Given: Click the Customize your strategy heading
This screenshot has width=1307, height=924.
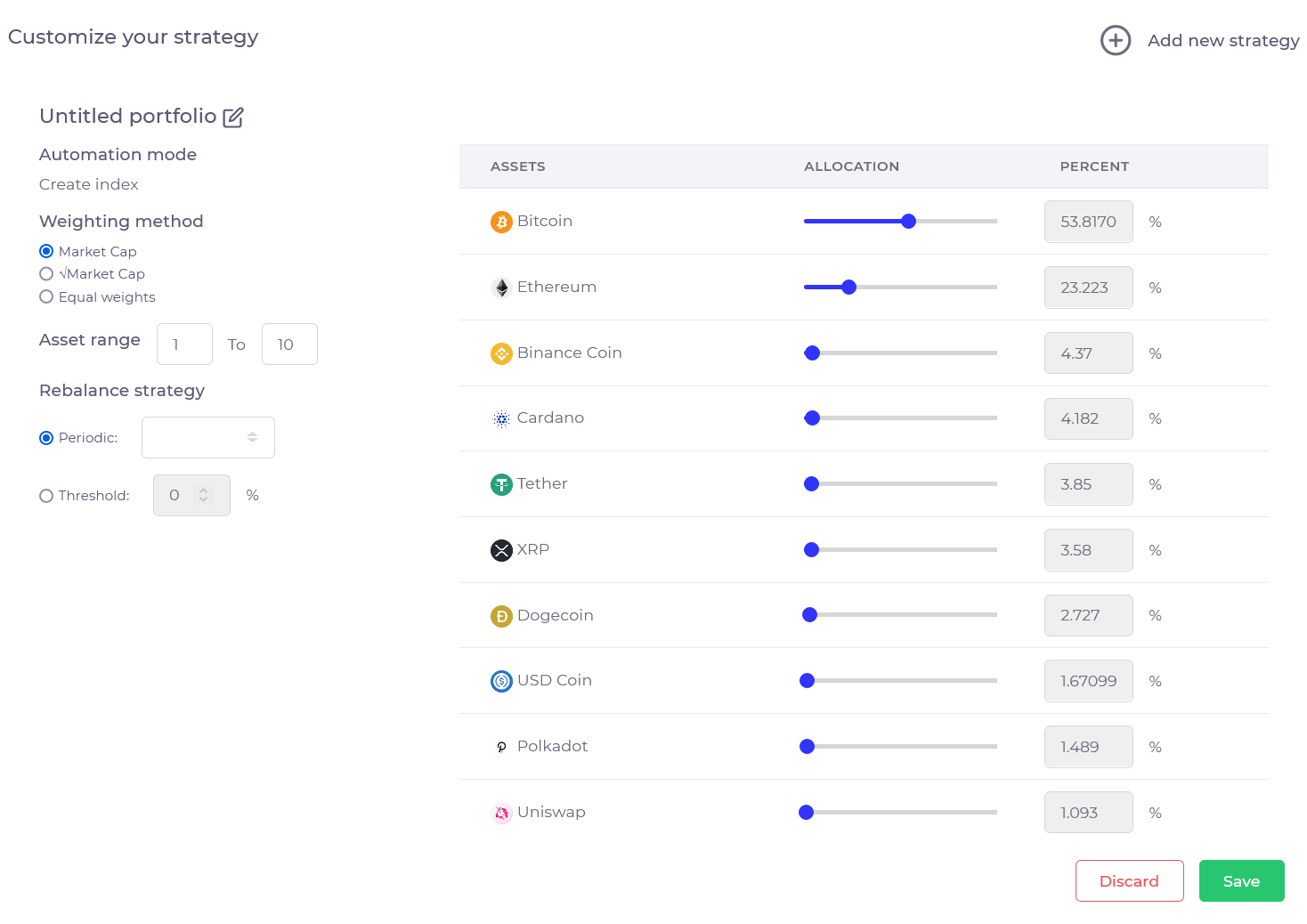Looking at the screenshot, I should coord(134,37).
